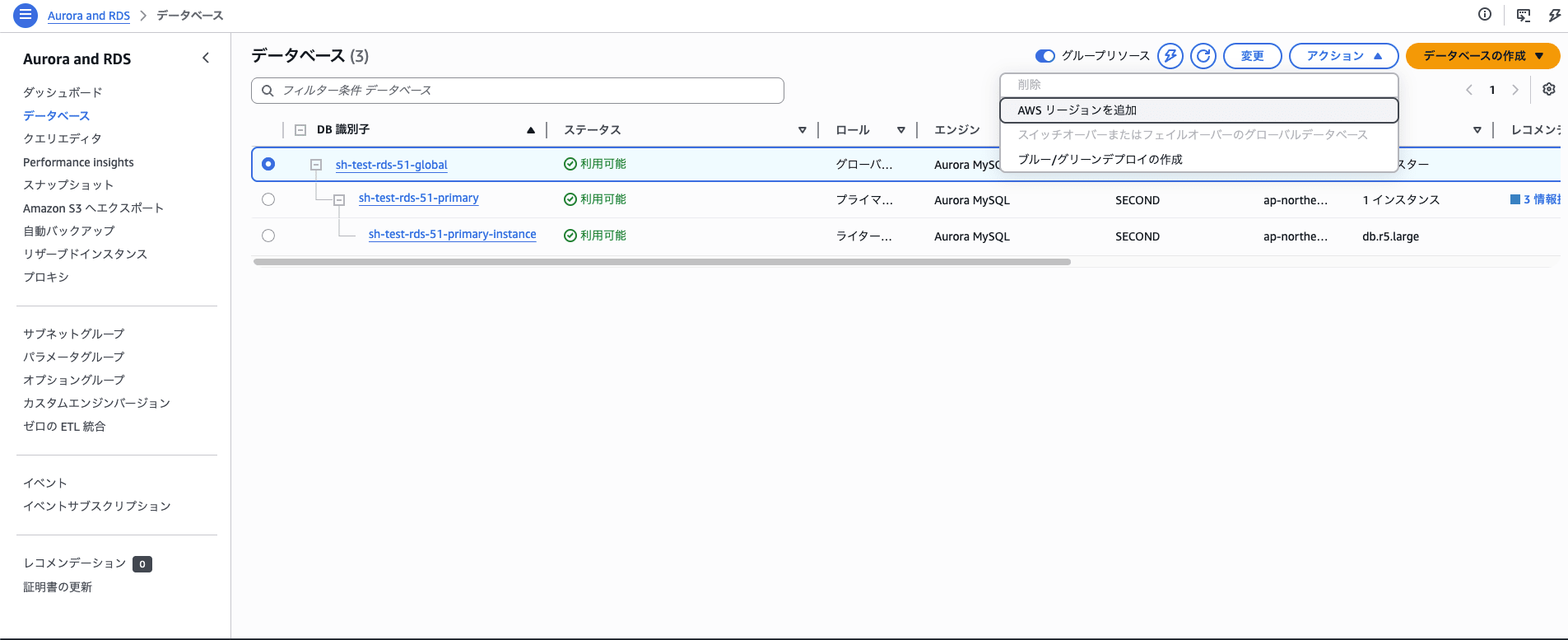
Task: Click the lightning bolt icon in top header
Action: pos(1554,15)
